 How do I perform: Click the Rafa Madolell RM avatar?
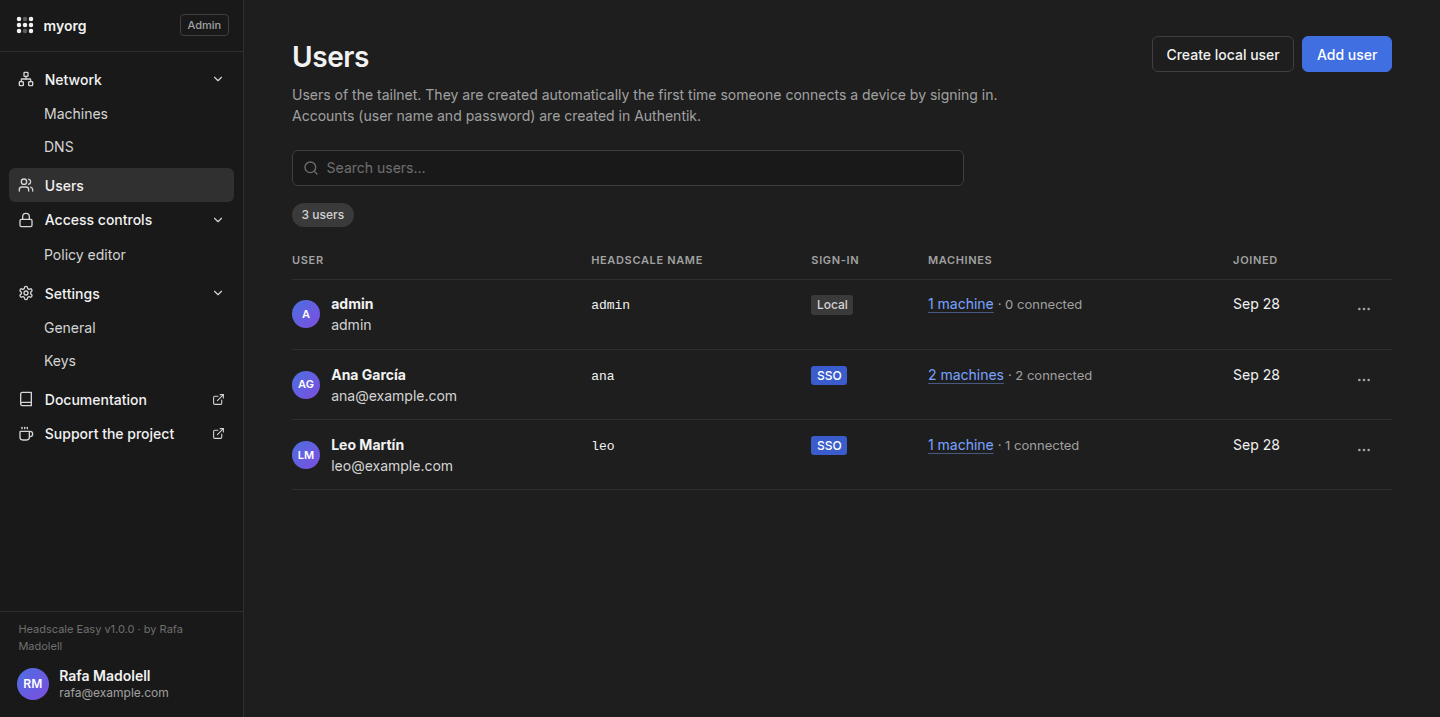tap(33, 684)
